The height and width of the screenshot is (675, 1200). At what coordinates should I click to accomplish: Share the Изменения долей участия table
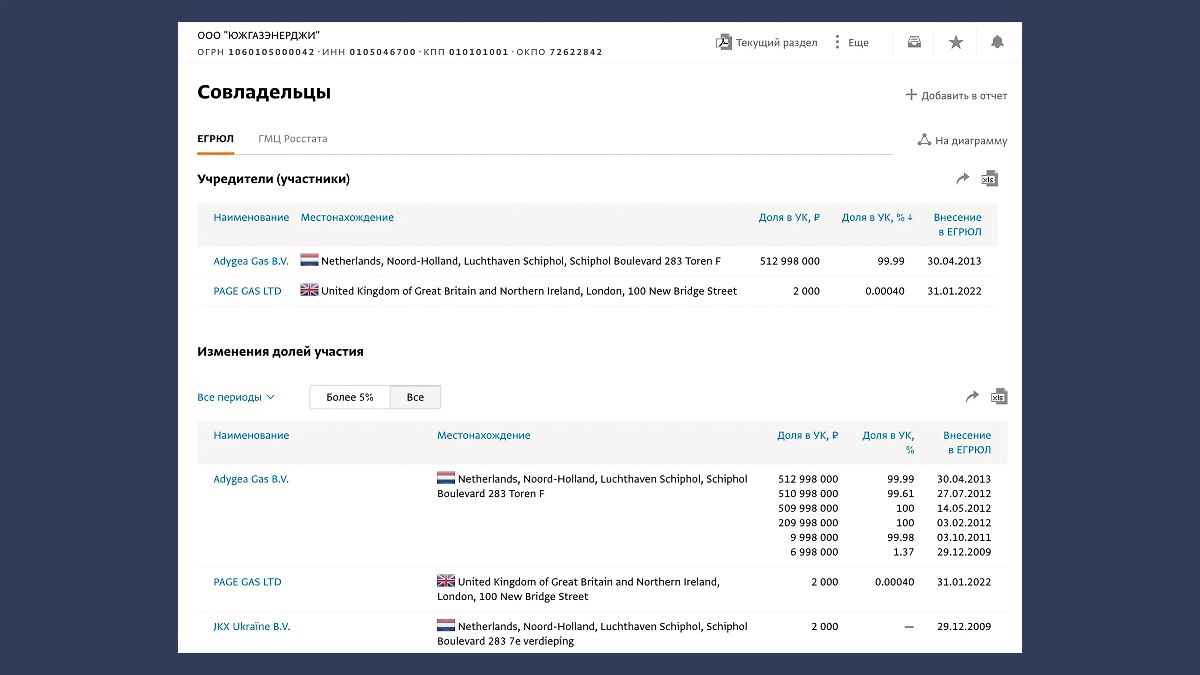coord(972,397)
